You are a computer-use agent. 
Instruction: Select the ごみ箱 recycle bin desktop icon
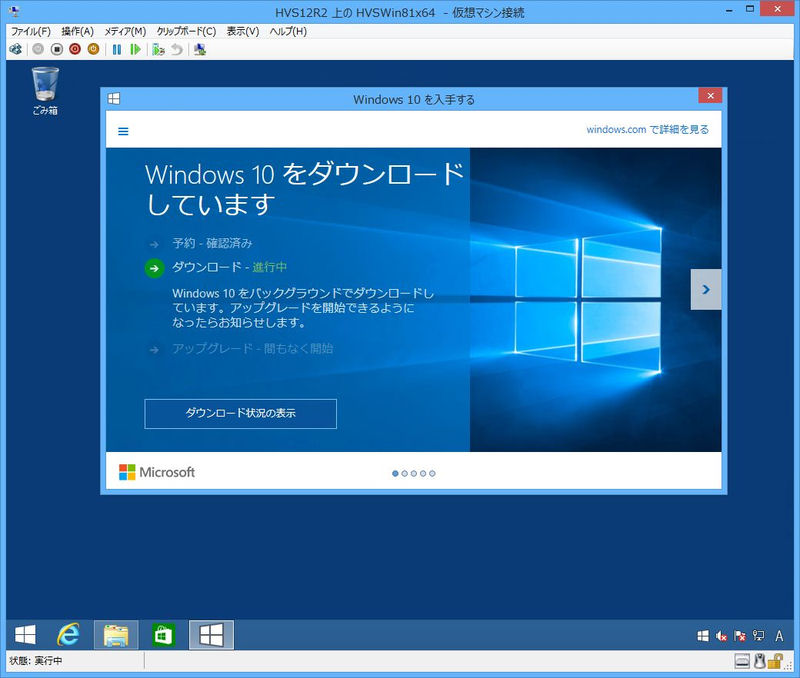[45, 91]
